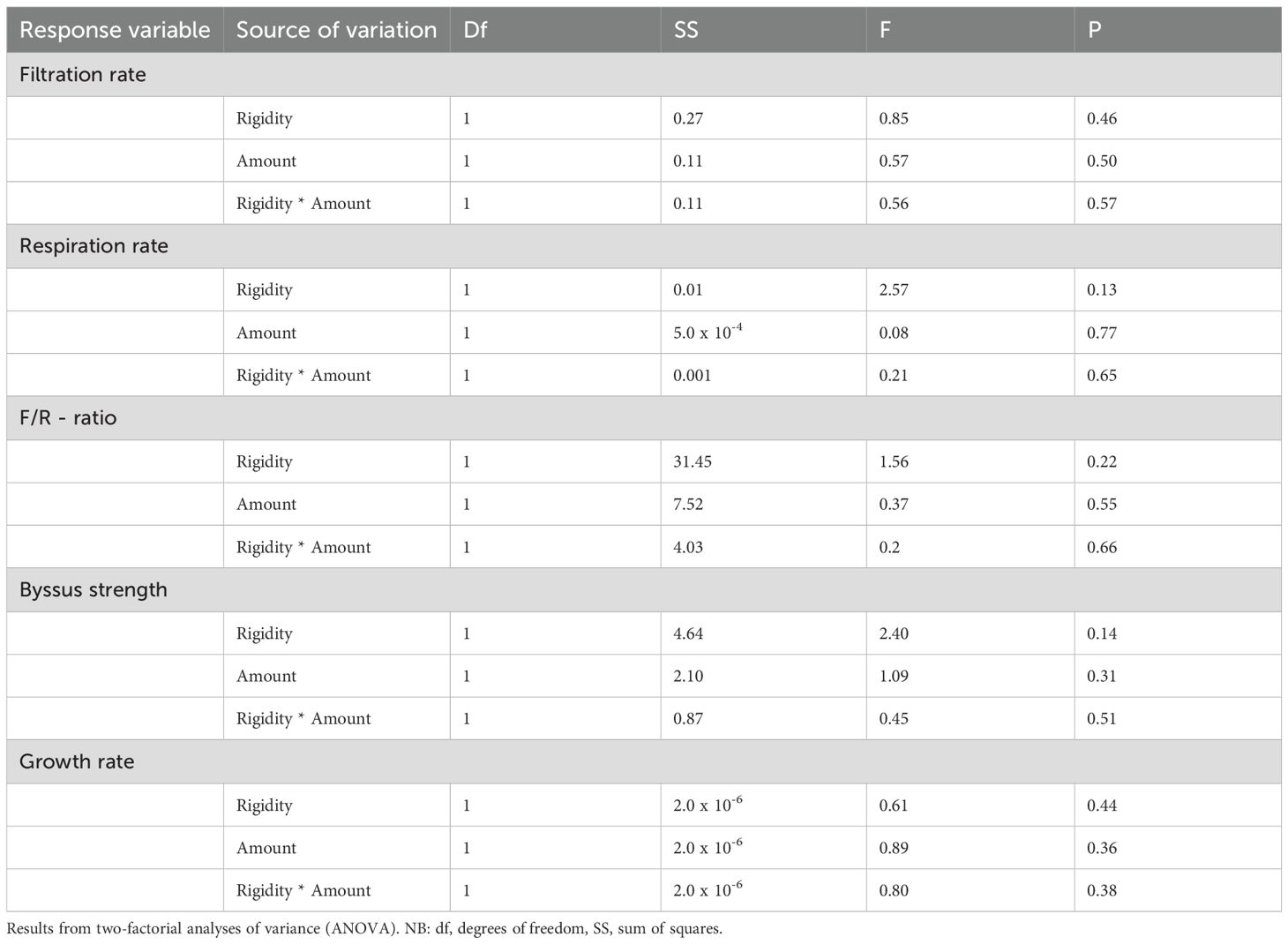Click P value 0.77 in Respiration rate
1288x944 pixels.
(x=1102, y=333)
